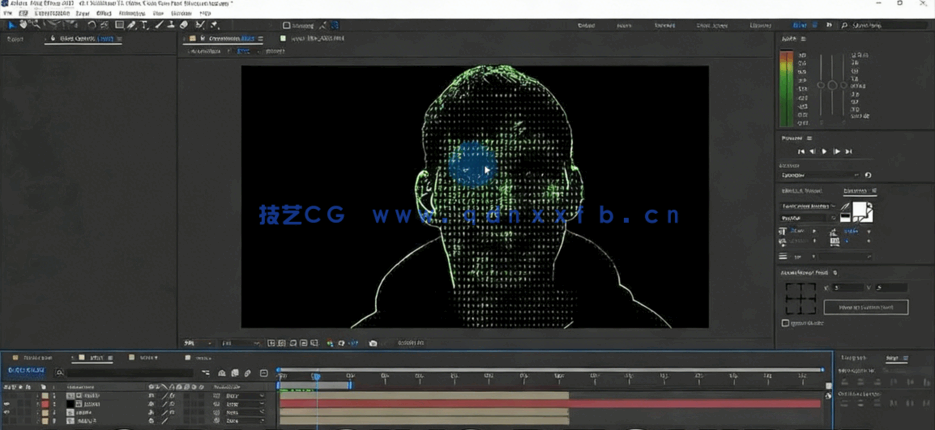
Task: Toggle checkbox at bottom of Motion Sketch panel
Action: point(785,323)
